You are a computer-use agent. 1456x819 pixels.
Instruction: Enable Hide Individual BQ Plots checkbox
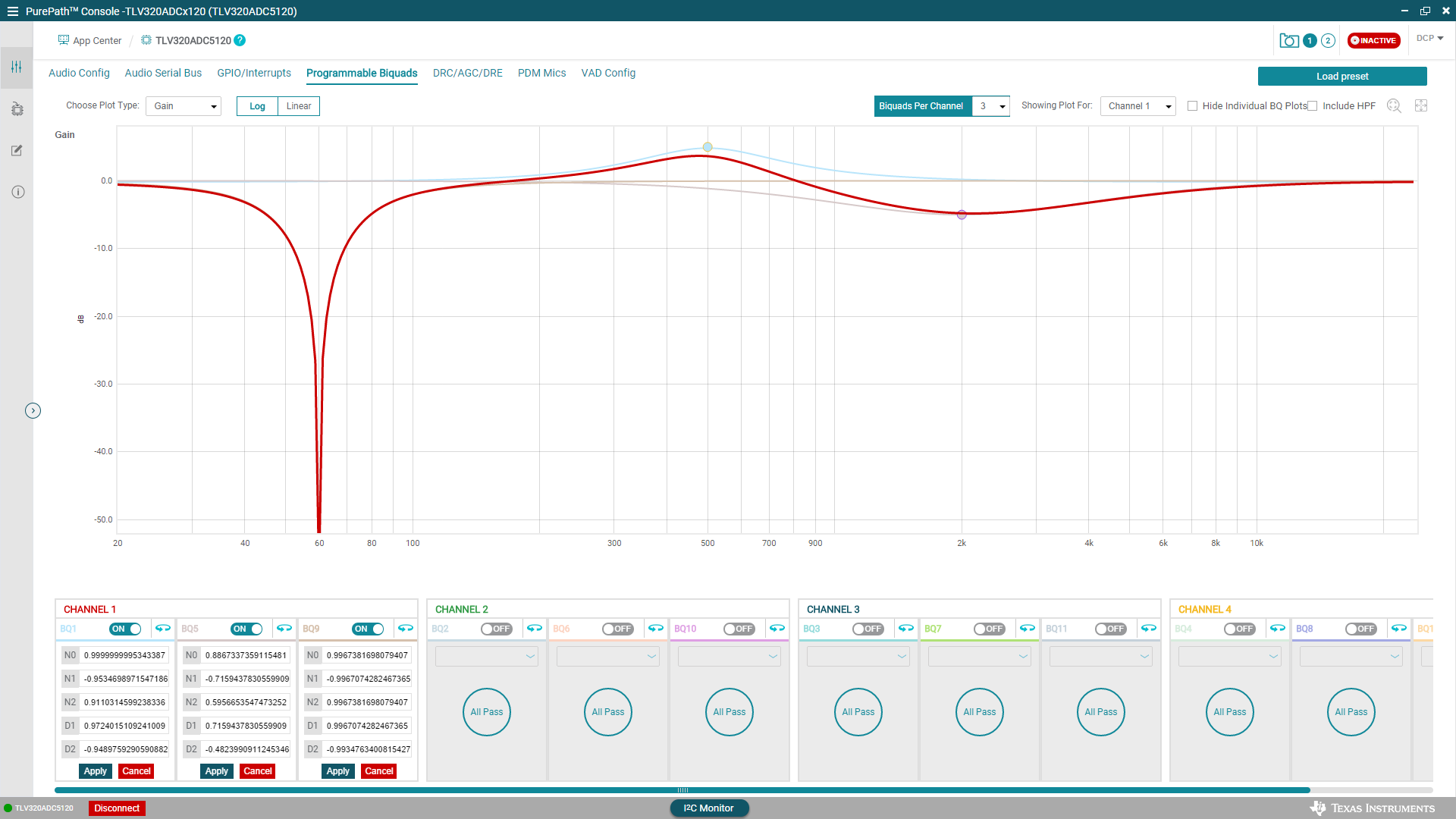point(1192,106)
